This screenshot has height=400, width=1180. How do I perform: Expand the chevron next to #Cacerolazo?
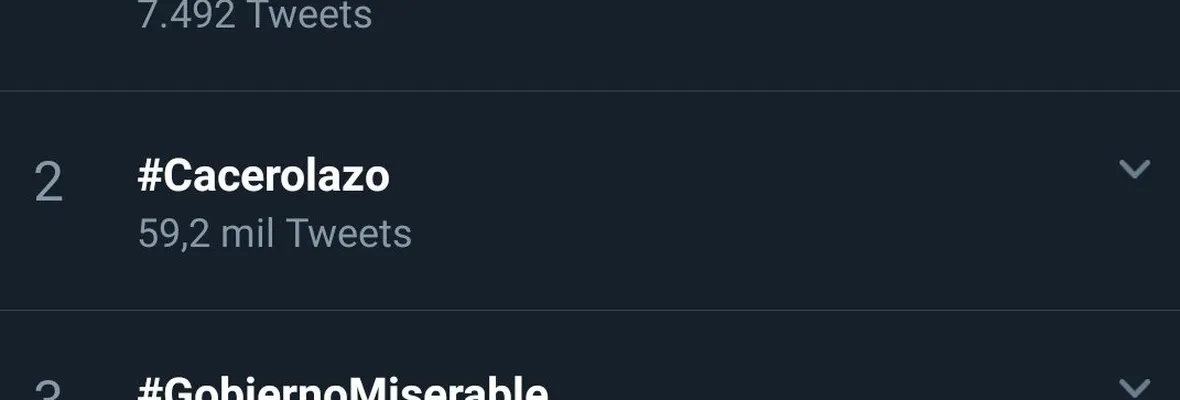click(1134, 170)
